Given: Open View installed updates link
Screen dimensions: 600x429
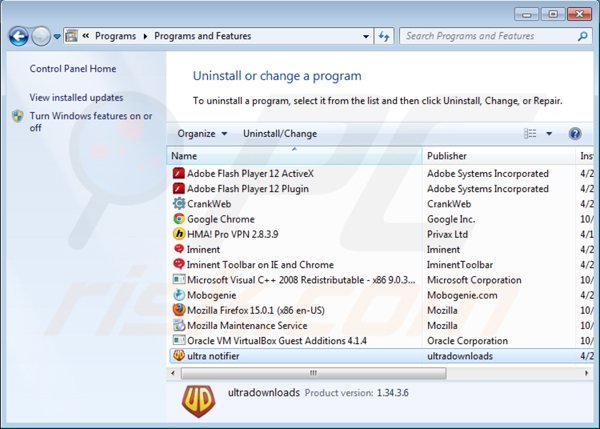Looking at the screenshot, I should click(76, 98).
